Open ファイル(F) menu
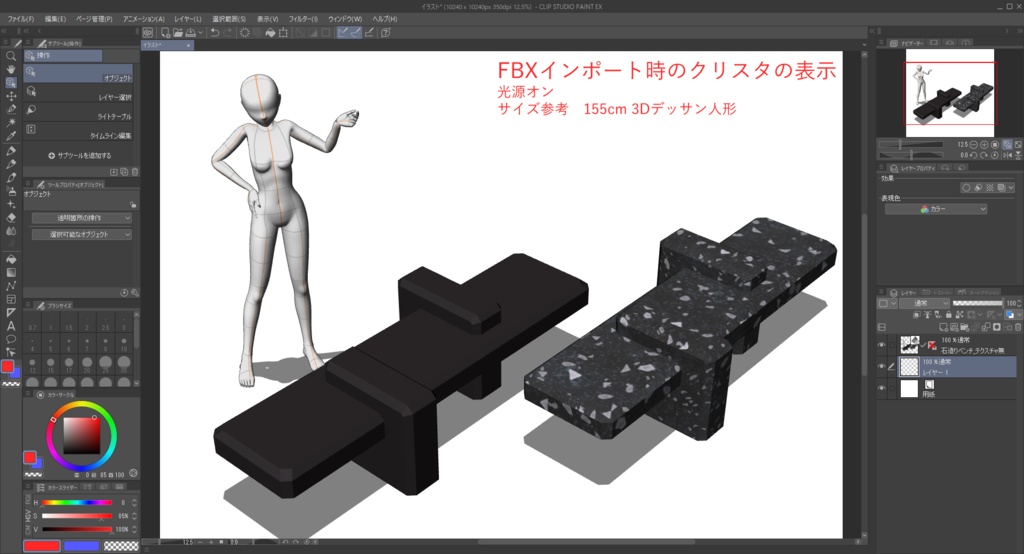This screenshot has height=554, width=1024. (x=20, y=19)
